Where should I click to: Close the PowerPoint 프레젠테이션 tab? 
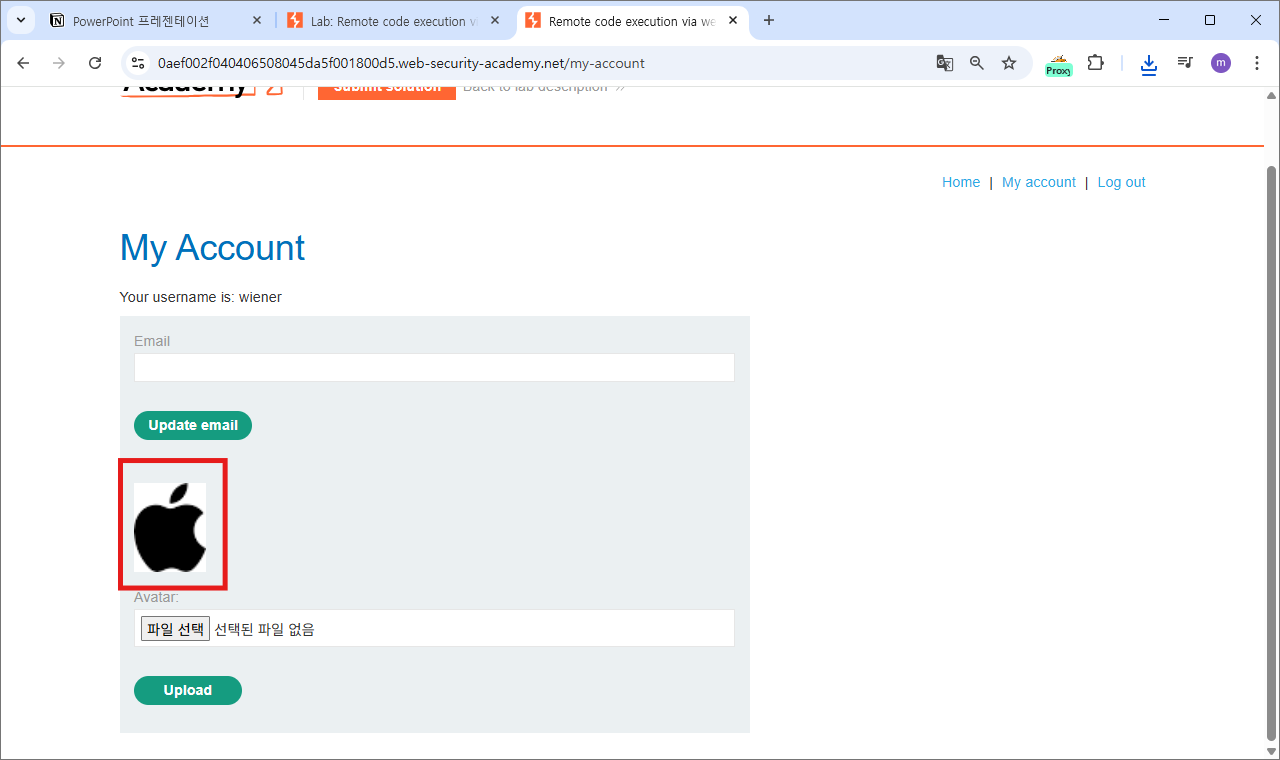(x=257, y=20)
